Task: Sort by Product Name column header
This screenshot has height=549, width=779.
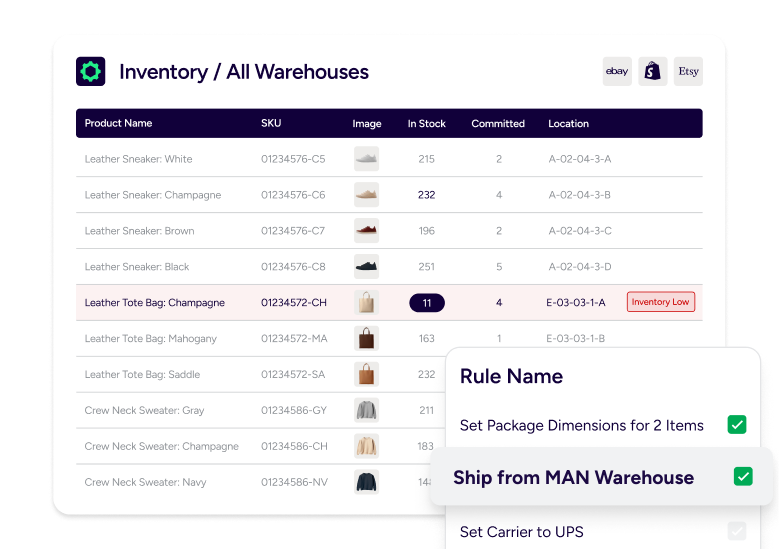Action: coord(118,124)
